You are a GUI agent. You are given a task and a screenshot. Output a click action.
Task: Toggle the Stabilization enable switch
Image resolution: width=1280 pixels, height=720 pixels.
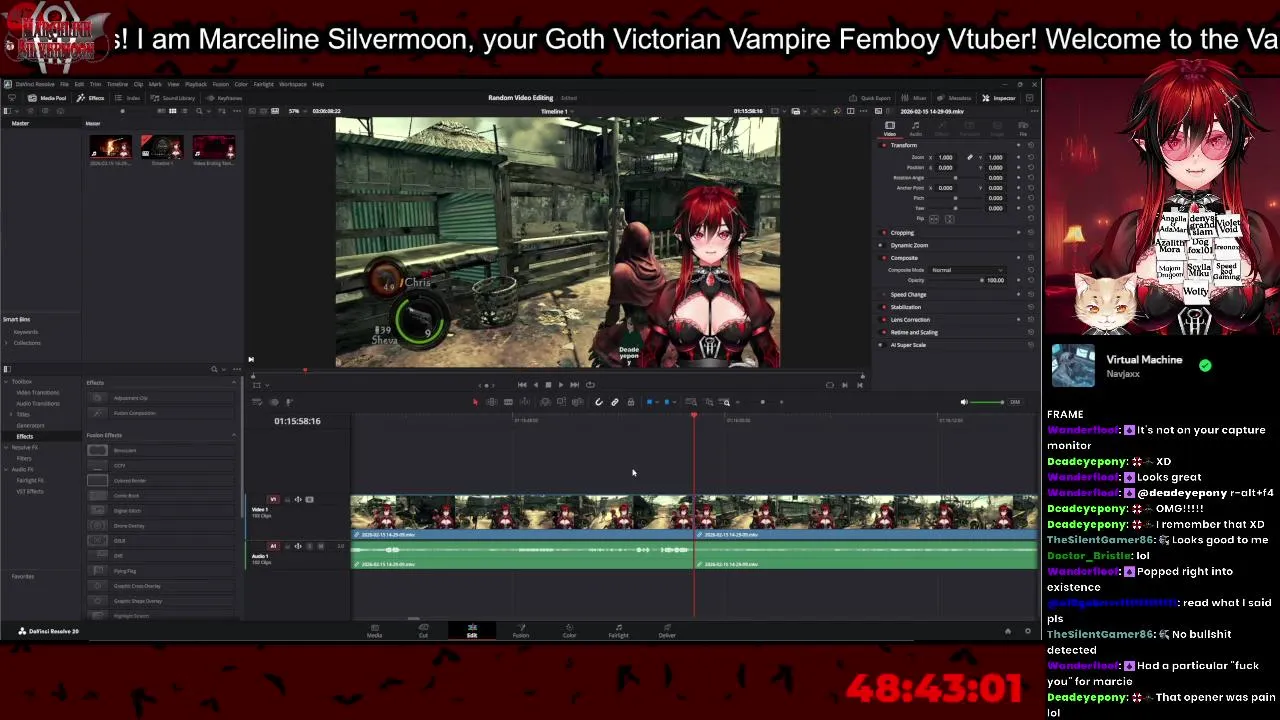coord(883,307)
